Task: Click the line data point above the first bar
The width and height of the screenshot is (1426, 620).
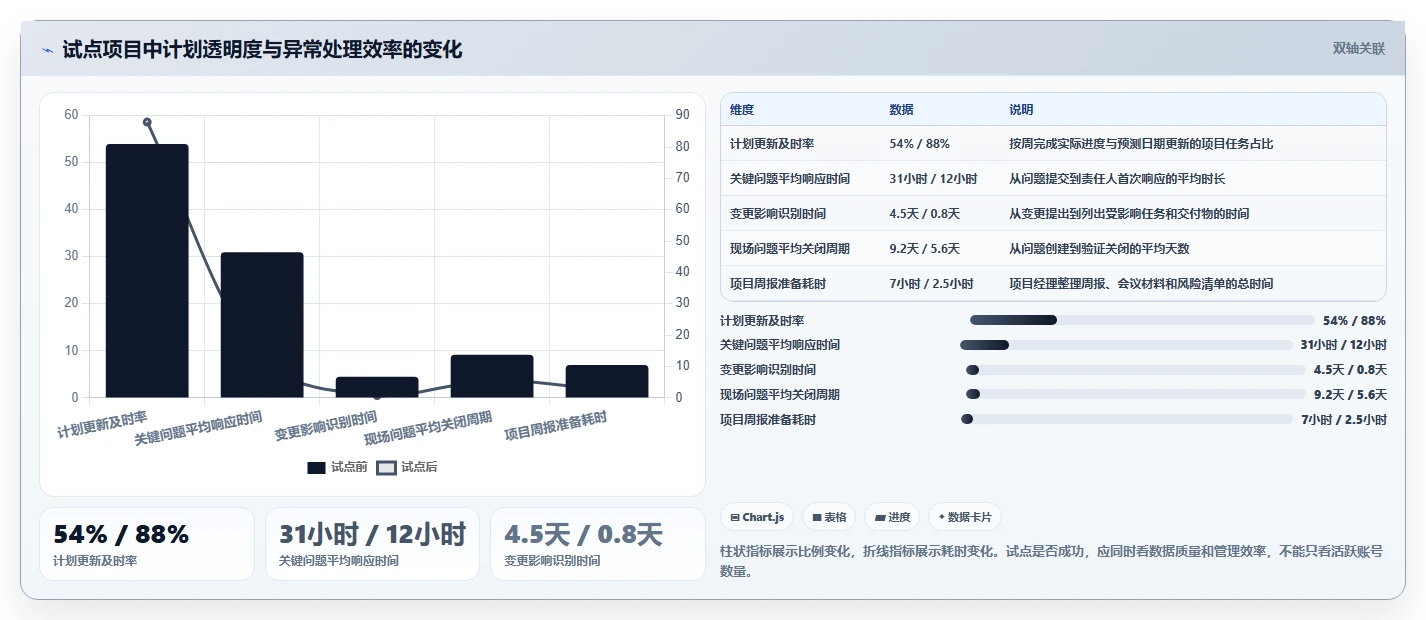Action: coord(147,122)
